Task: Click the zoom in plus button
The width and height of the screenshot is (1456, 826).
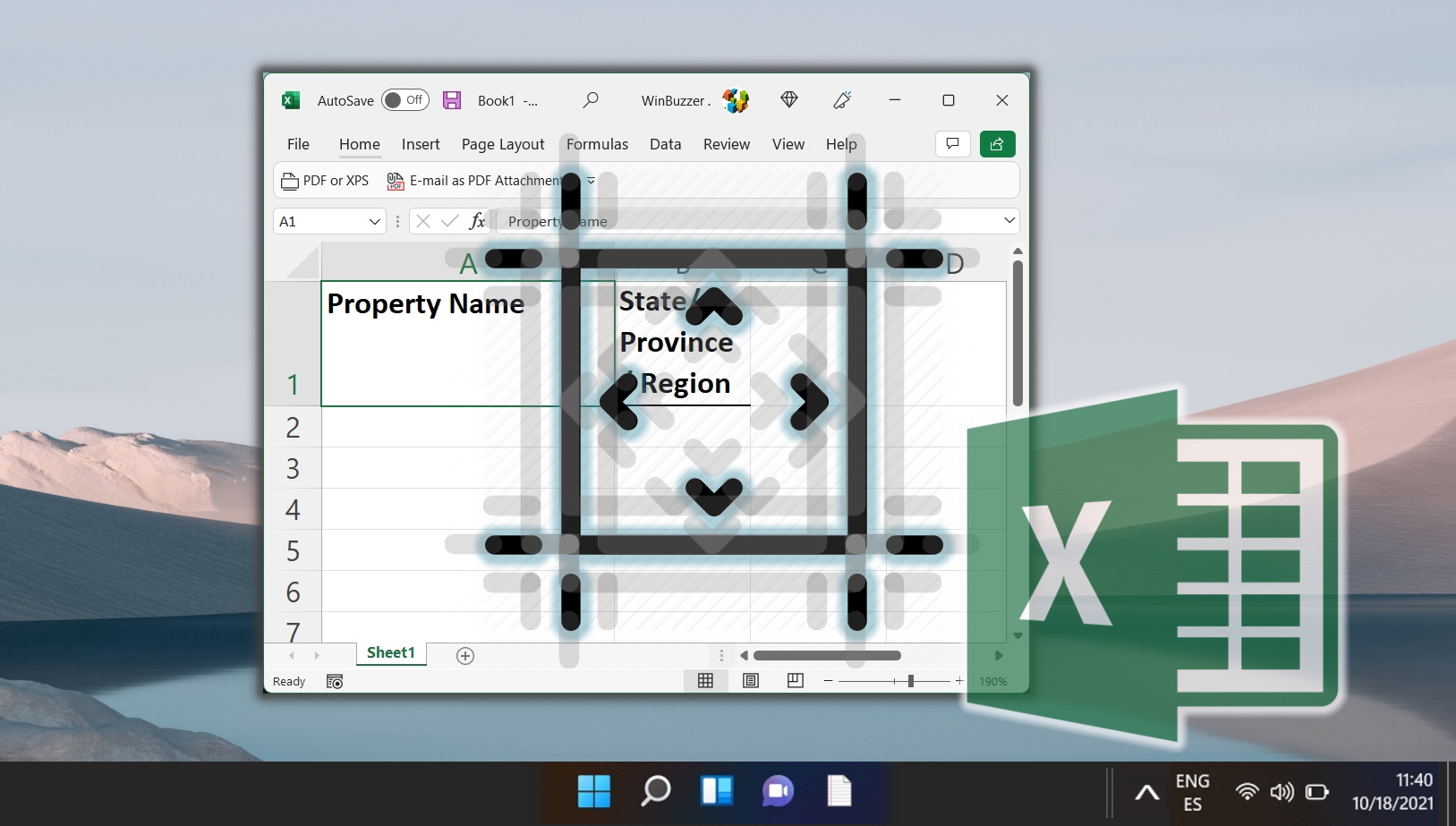Action: click(959, 681)
